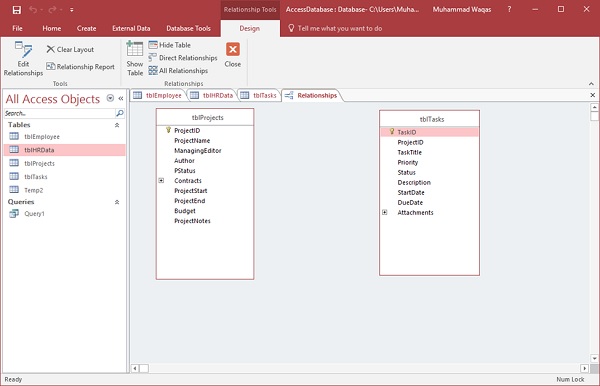Collapse the ribbon with the chevron
This screenshot has width=600, height=386.
(x=591, y=84)
